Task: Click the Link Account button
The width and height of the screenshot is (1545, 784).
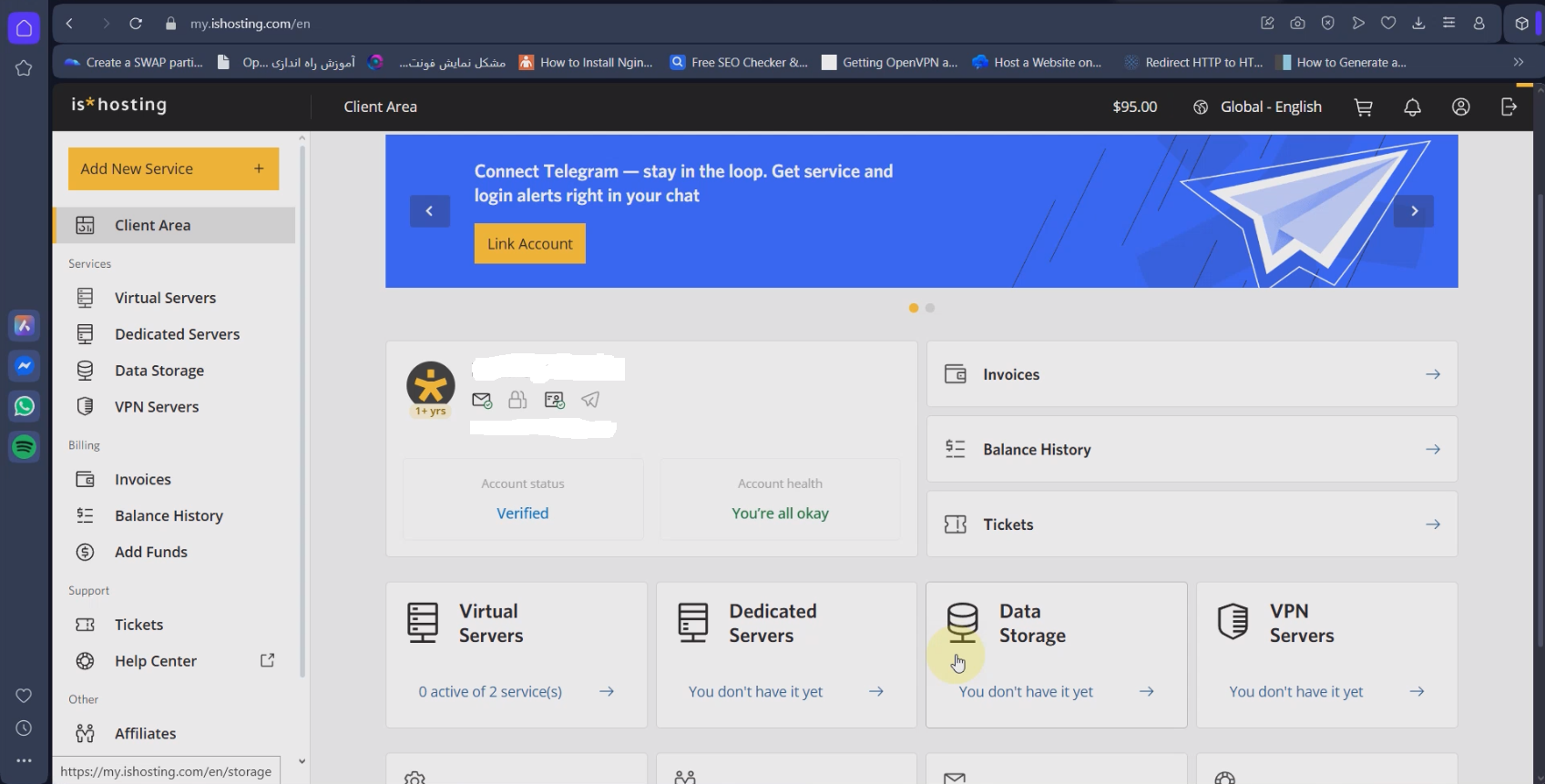Action: [529, 244]
